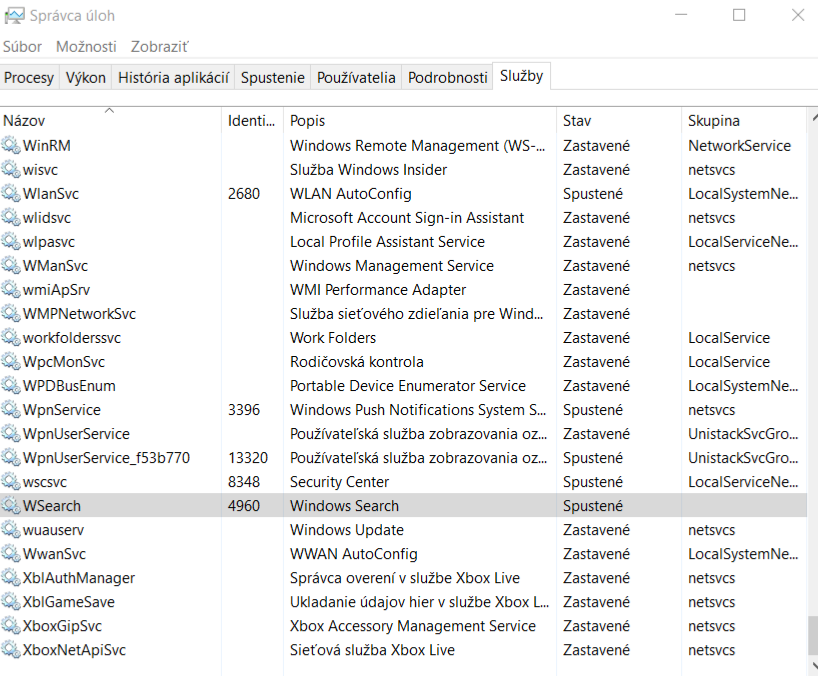Switch to the Používatelia tab
This screenshot has height=676, width=818.
(x=356, y=78)
